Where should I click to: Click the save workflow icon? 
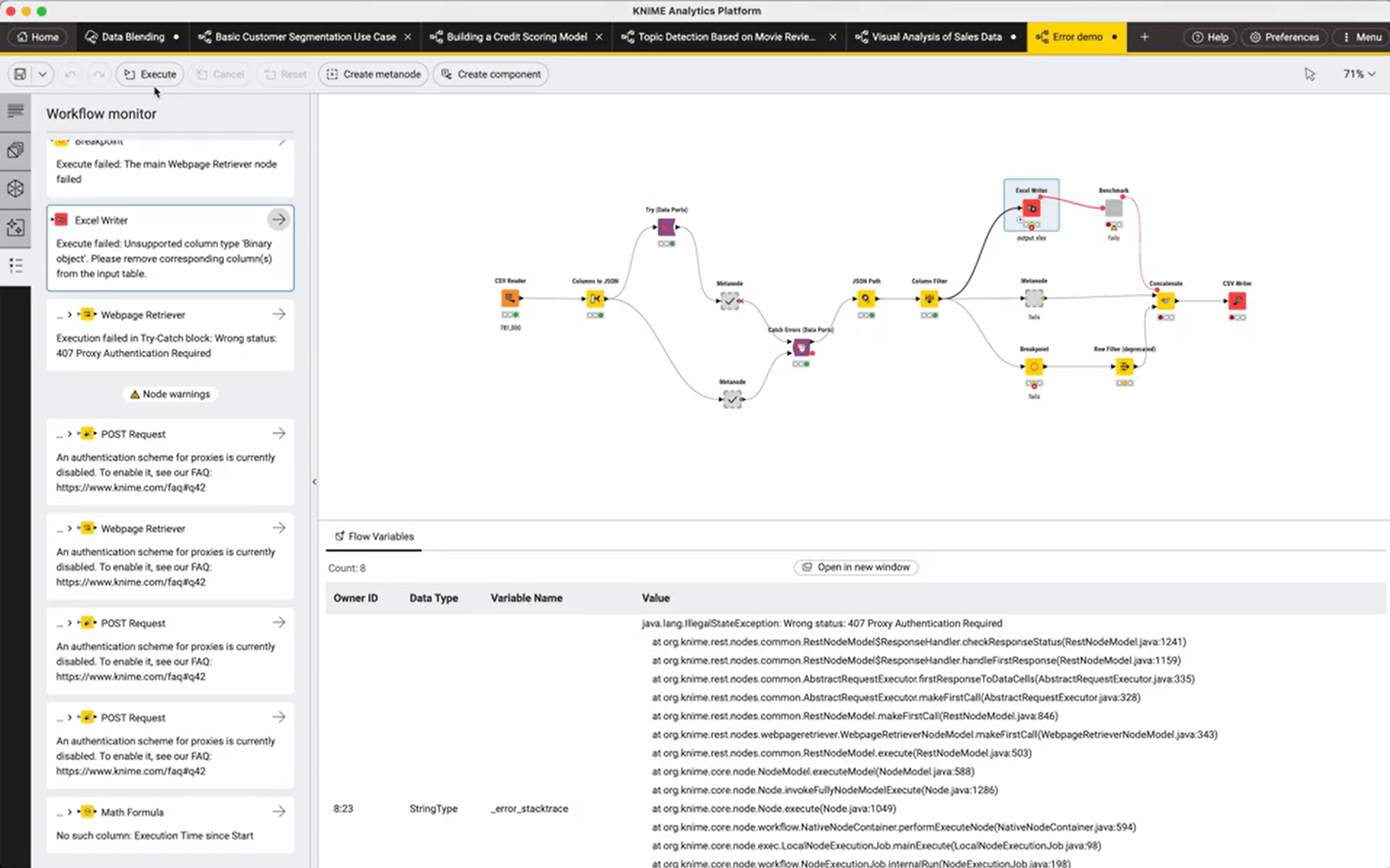[x=20, y=74]
